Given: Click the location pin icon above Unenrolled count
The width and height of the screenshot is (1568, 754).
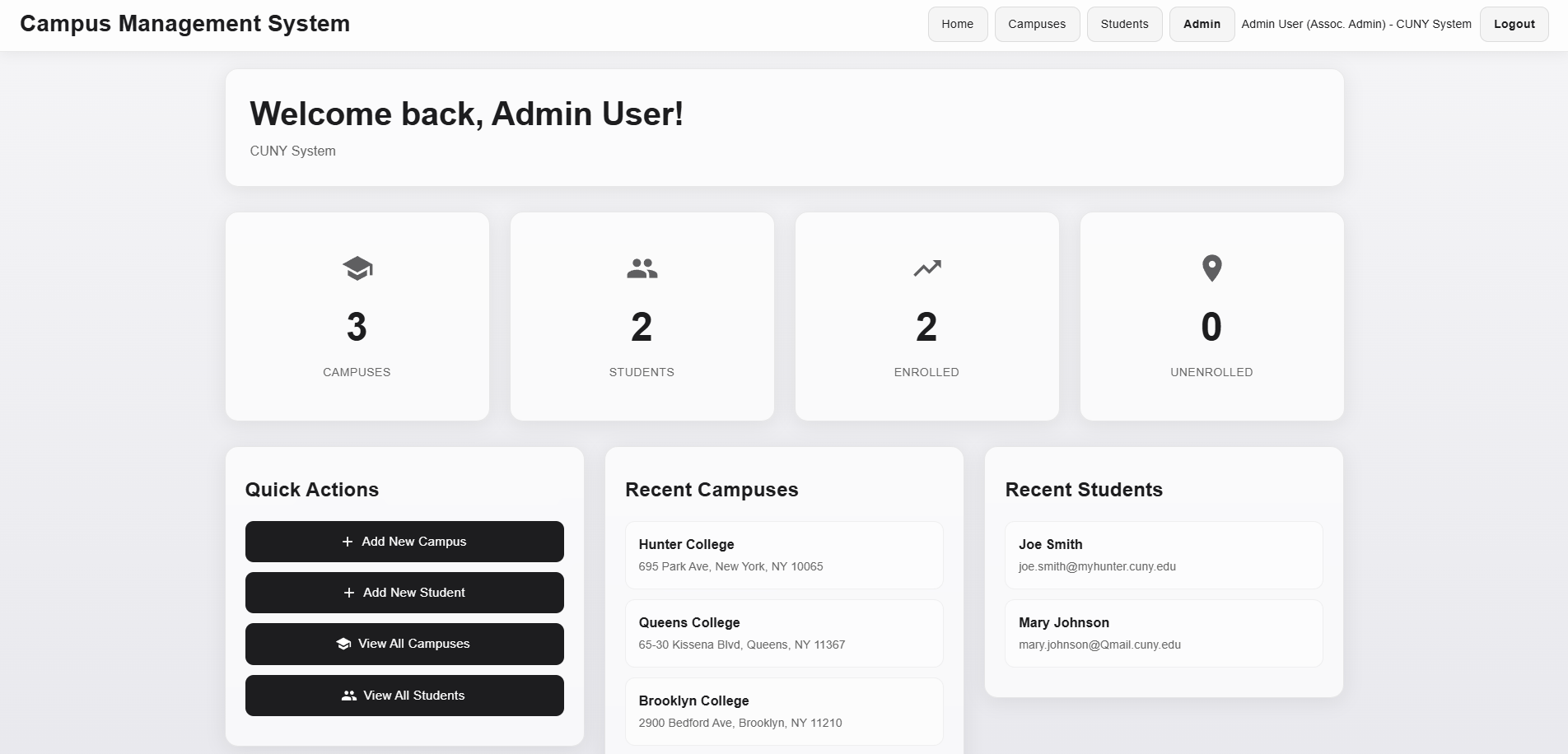Looking at the screenshot, I should pyautogui.click(x=1211, y=267).
